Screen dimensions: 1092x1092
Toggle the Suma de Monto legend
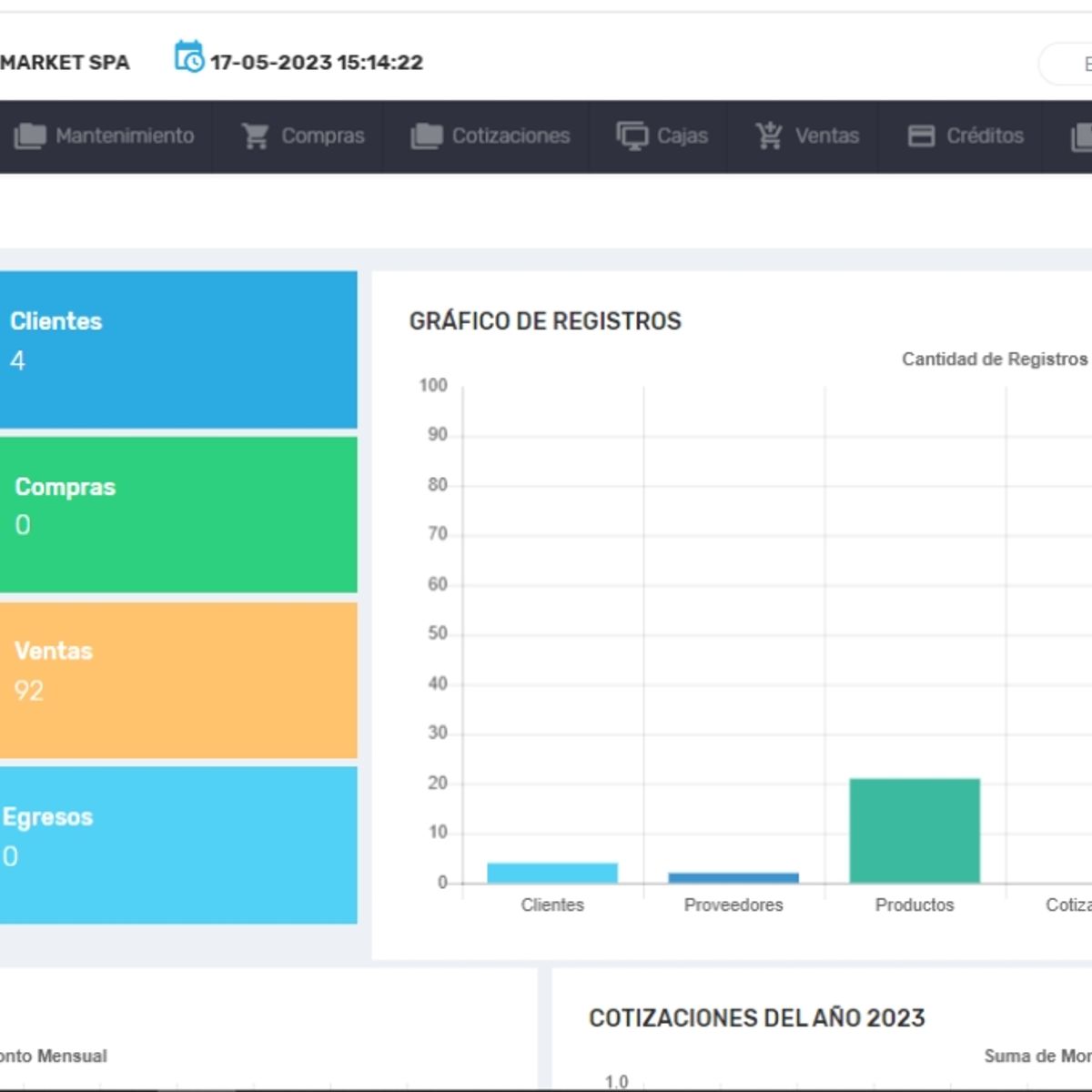1037,1057
